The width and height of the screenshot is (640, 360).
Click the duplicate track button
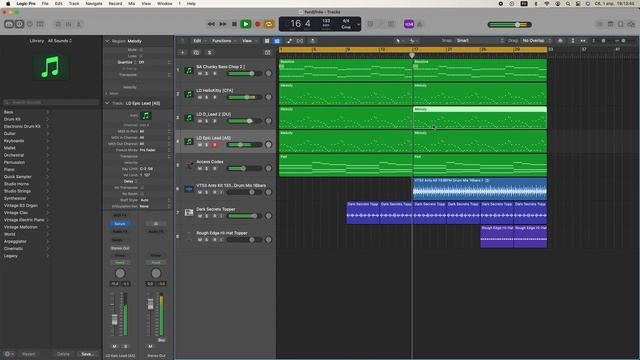click(x=196, y=53)
